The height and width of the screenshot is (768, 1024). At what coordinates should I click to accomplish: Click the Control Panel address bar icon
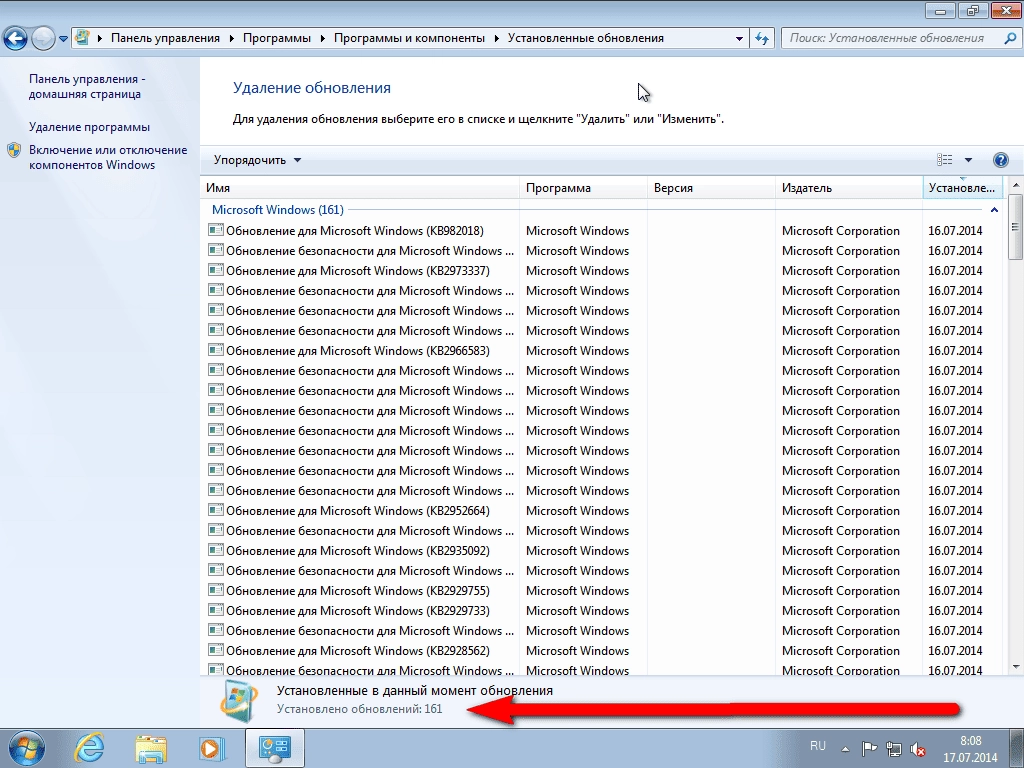pyautogui.click(x=82, y=38)
